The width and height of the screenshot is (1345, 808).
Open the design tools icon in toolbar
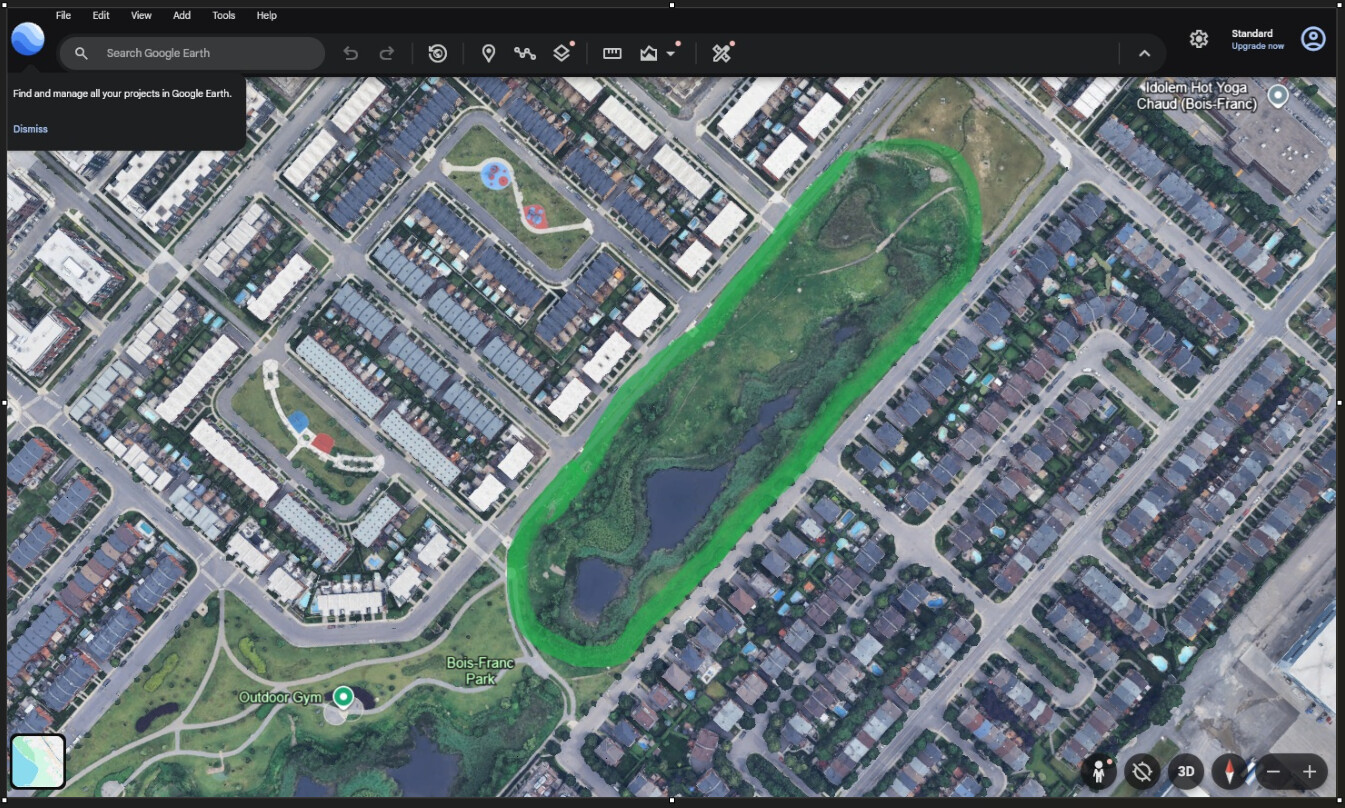[x=721, y=53]
